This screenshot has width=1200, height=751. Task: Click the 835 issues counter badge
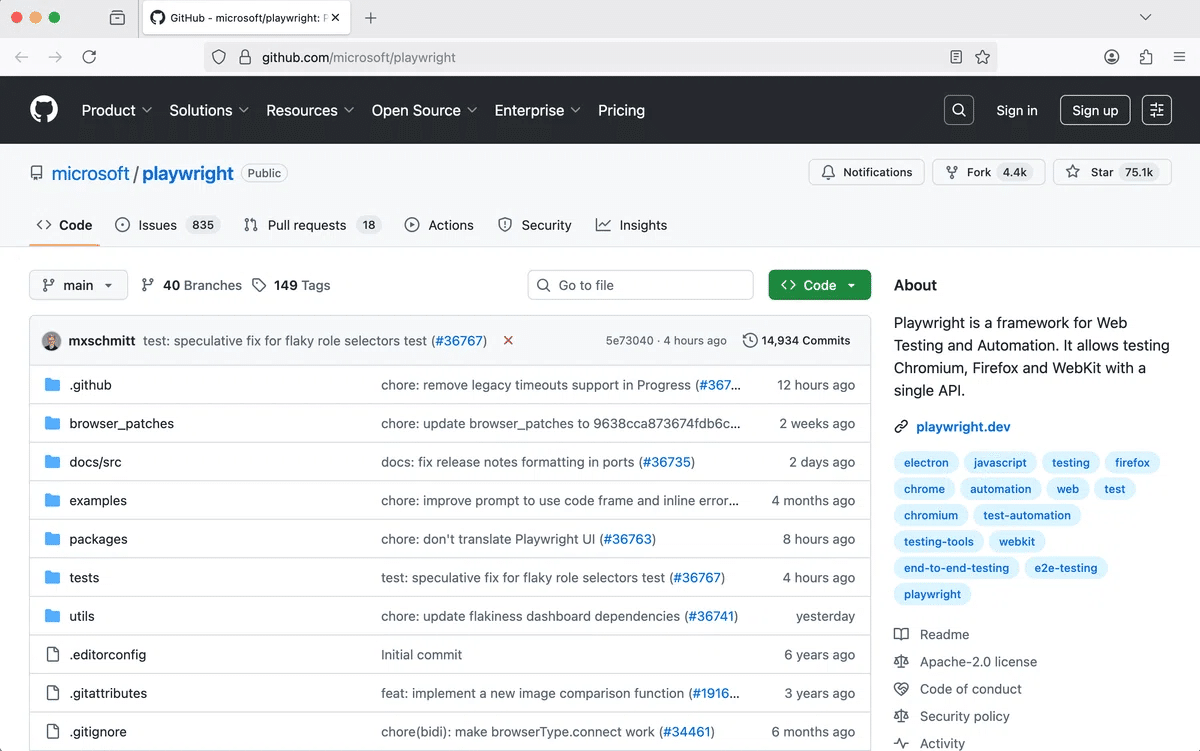click(203, 225)
